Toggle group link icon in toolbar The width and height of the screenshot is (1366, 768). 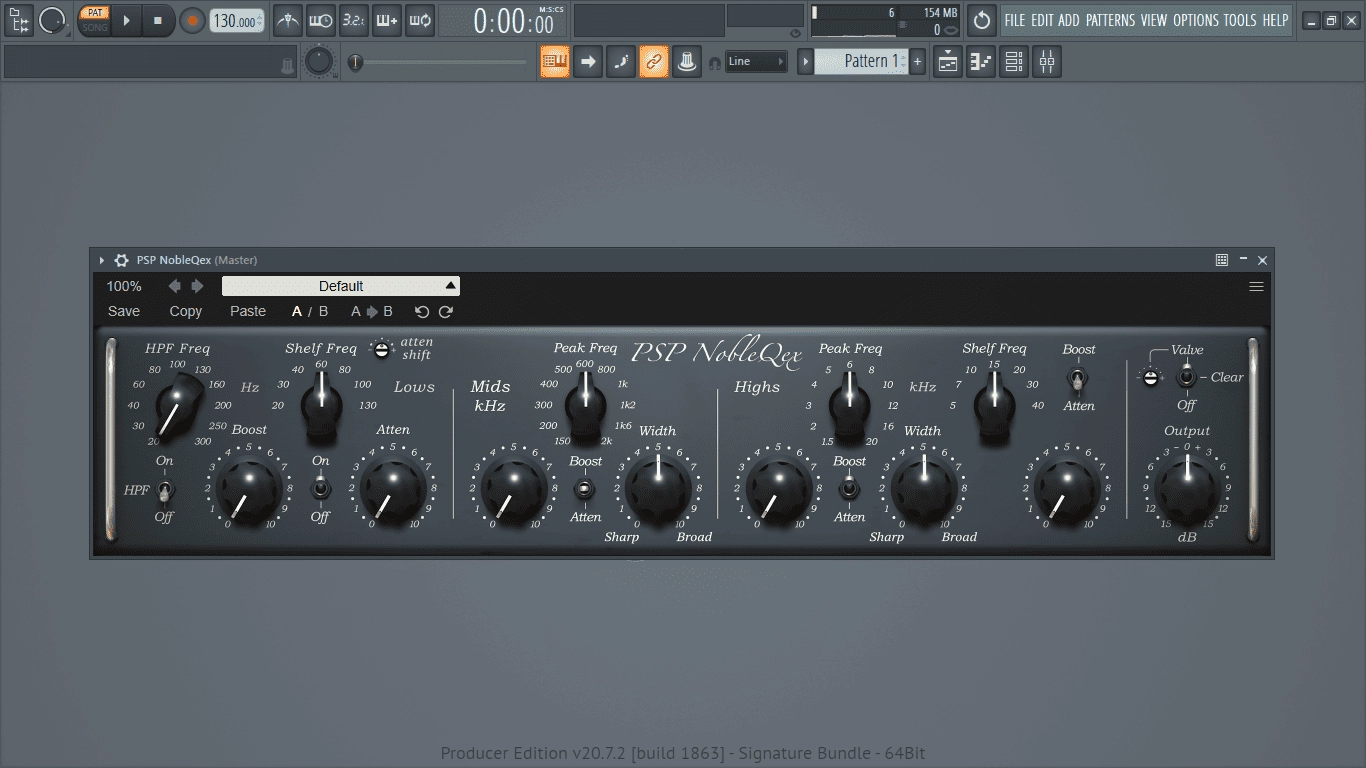click(654, 62)
